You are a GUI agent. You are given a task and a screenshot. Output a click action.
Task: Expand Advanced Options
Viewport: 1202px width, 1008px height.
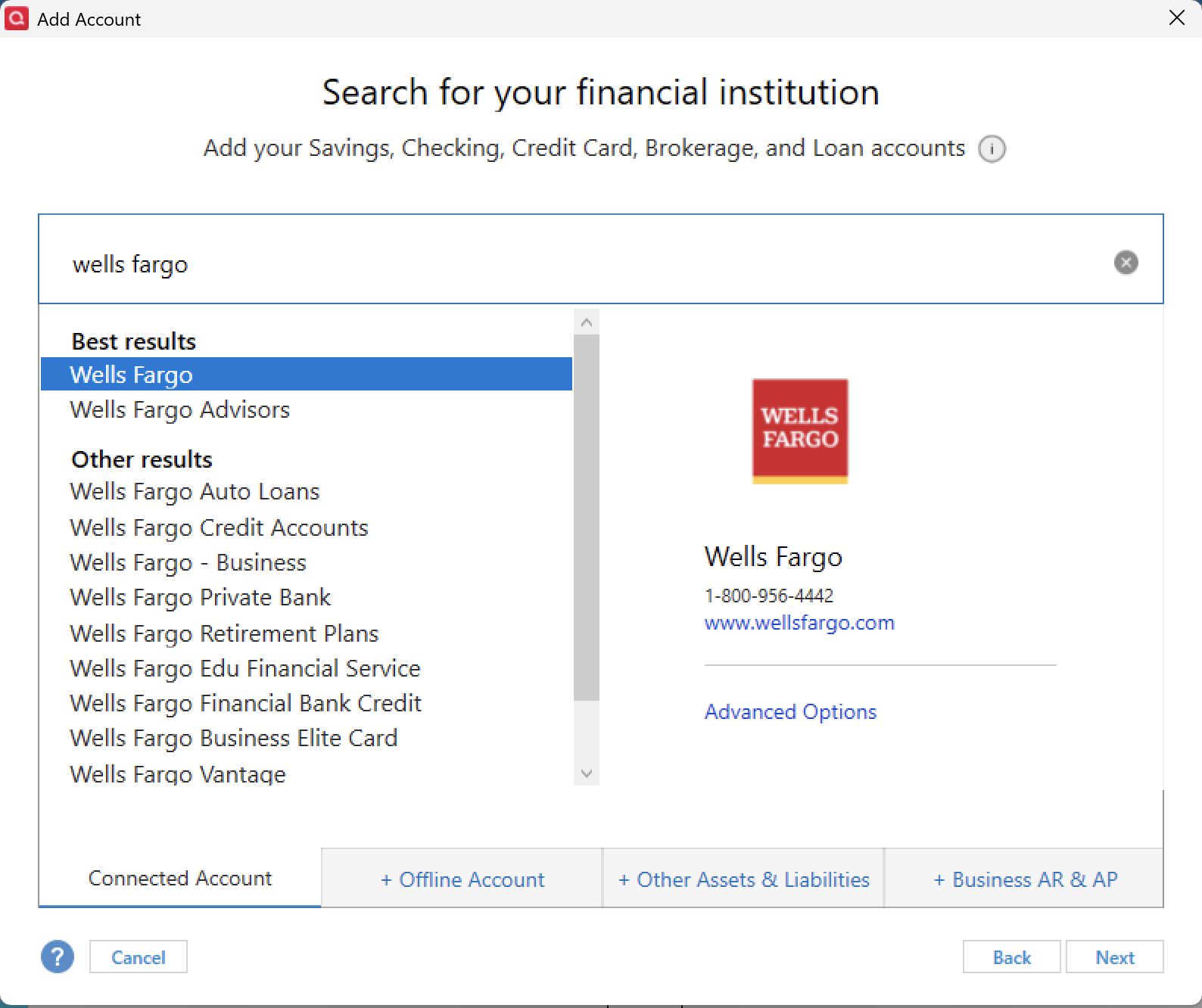[790, 711]
